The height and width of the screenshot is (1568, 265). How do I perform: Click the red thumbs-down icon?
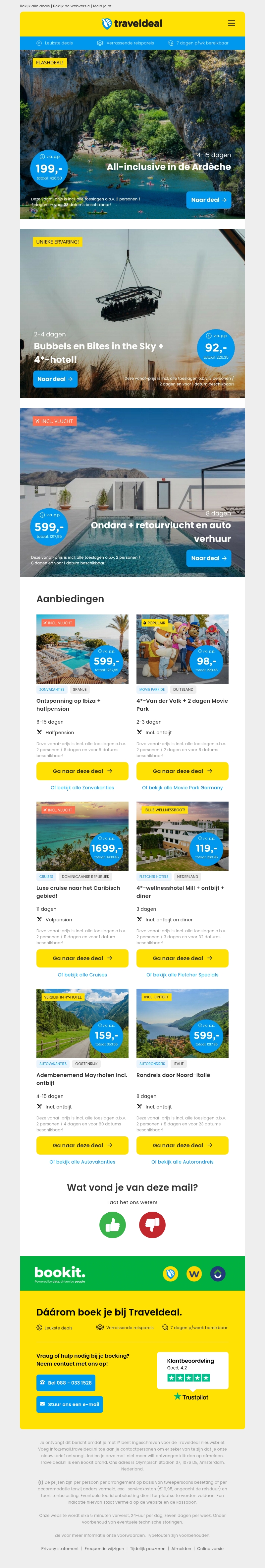[x=152, y=1225]
